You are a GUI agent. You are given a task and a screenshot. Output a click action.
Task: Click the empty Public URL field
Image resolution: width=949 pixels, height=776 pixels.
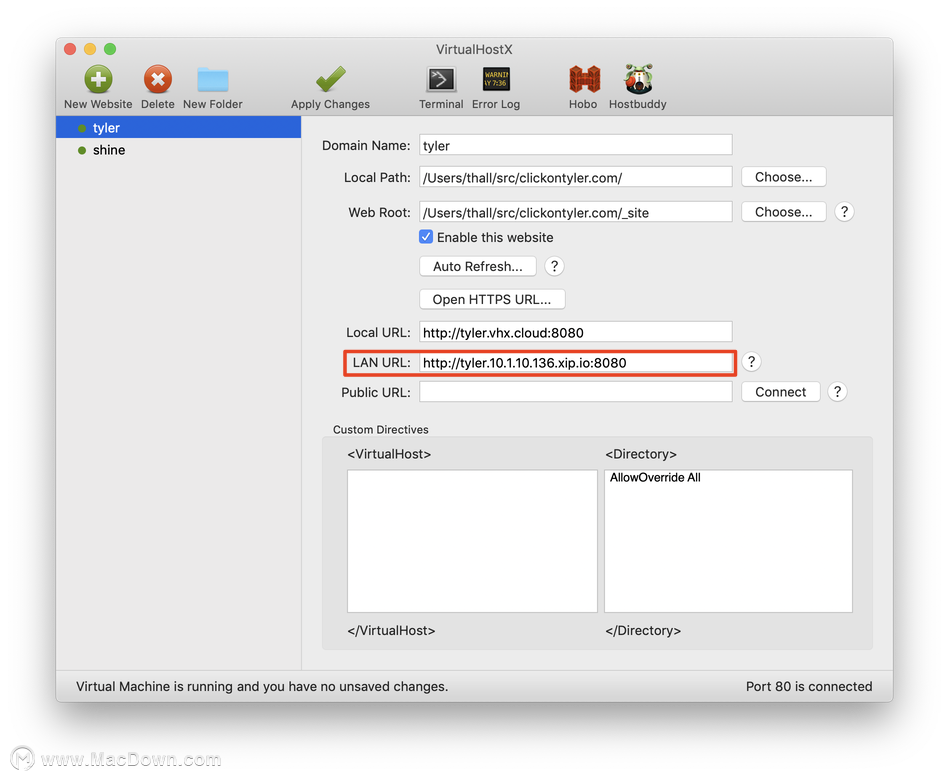click(x=576, y=392)
